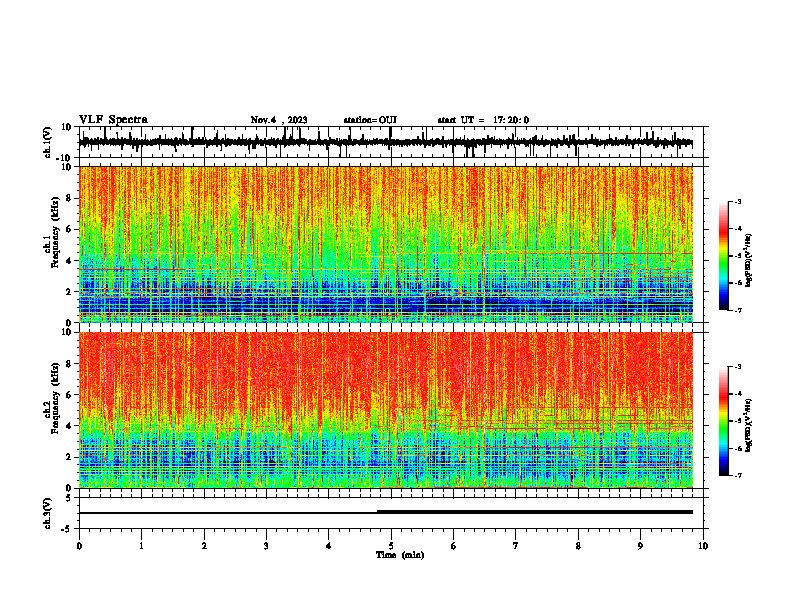Image resolution: width=792 pixels, height=612 pixels.
Task: Click the ch.1 spectrogram plot area
Action: pos(386,244)
